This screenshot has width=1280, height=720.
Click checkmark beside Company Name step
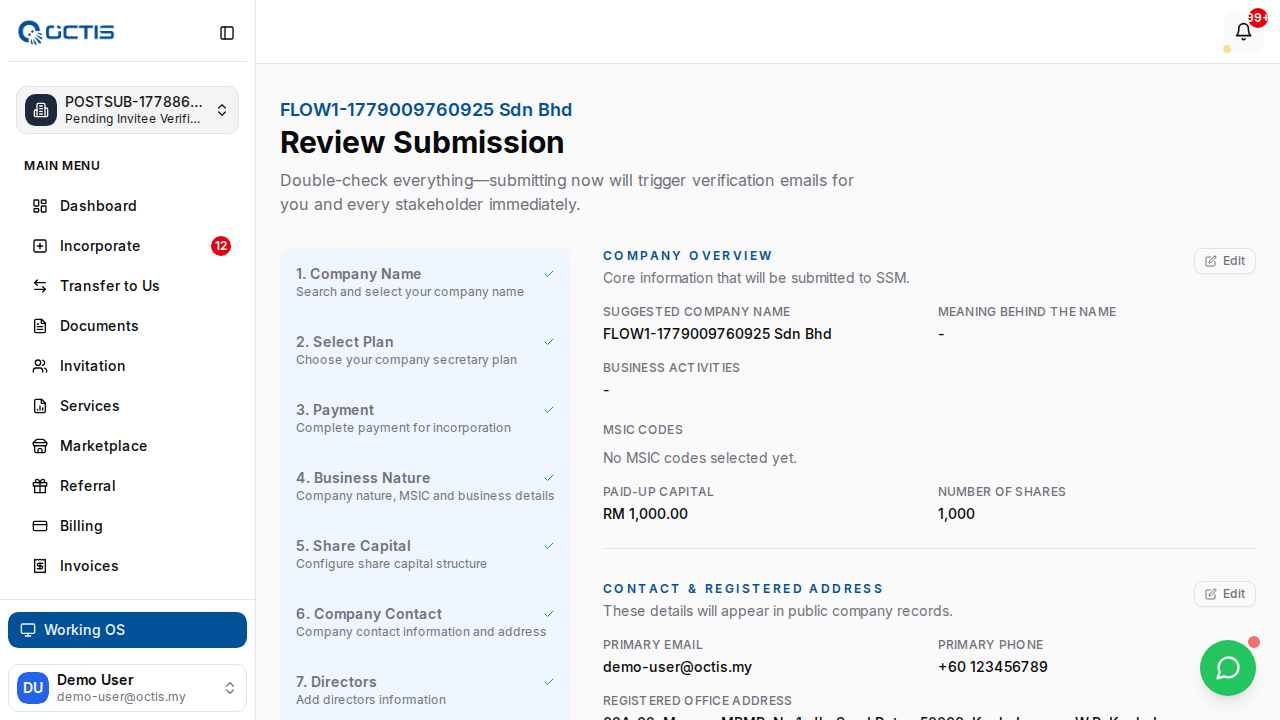click(x=549, y=274)
